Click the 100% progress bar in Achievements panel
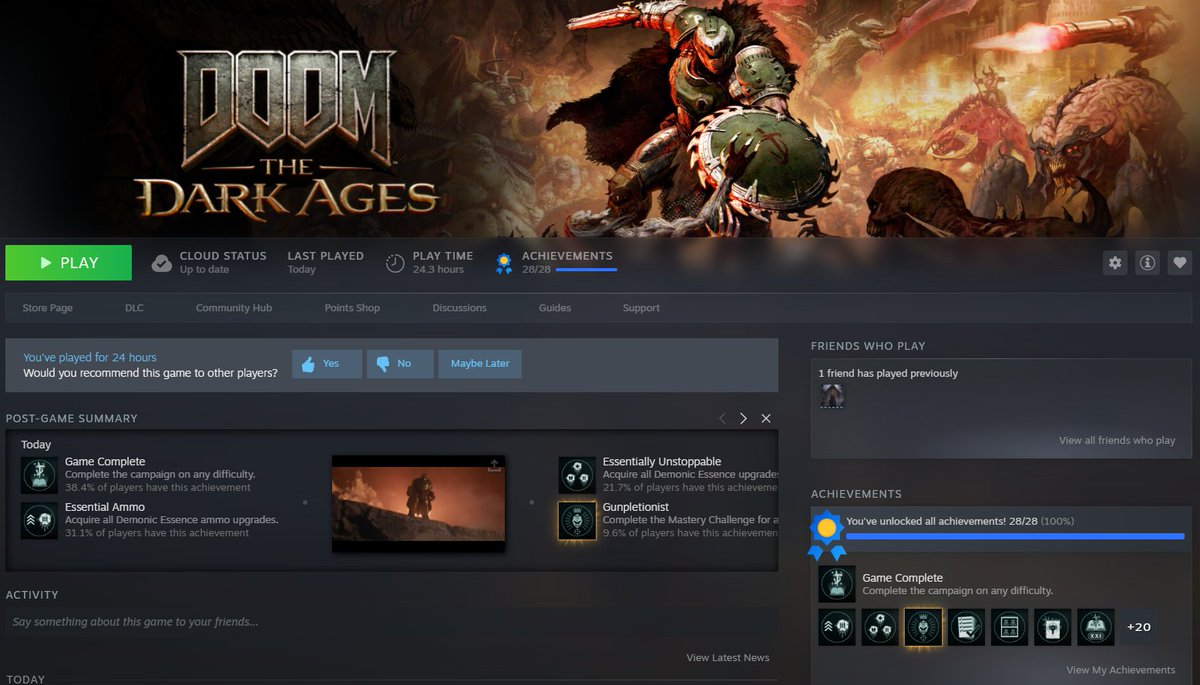Viewport: 1200px width, 685px height. [x=1015, y=536]
